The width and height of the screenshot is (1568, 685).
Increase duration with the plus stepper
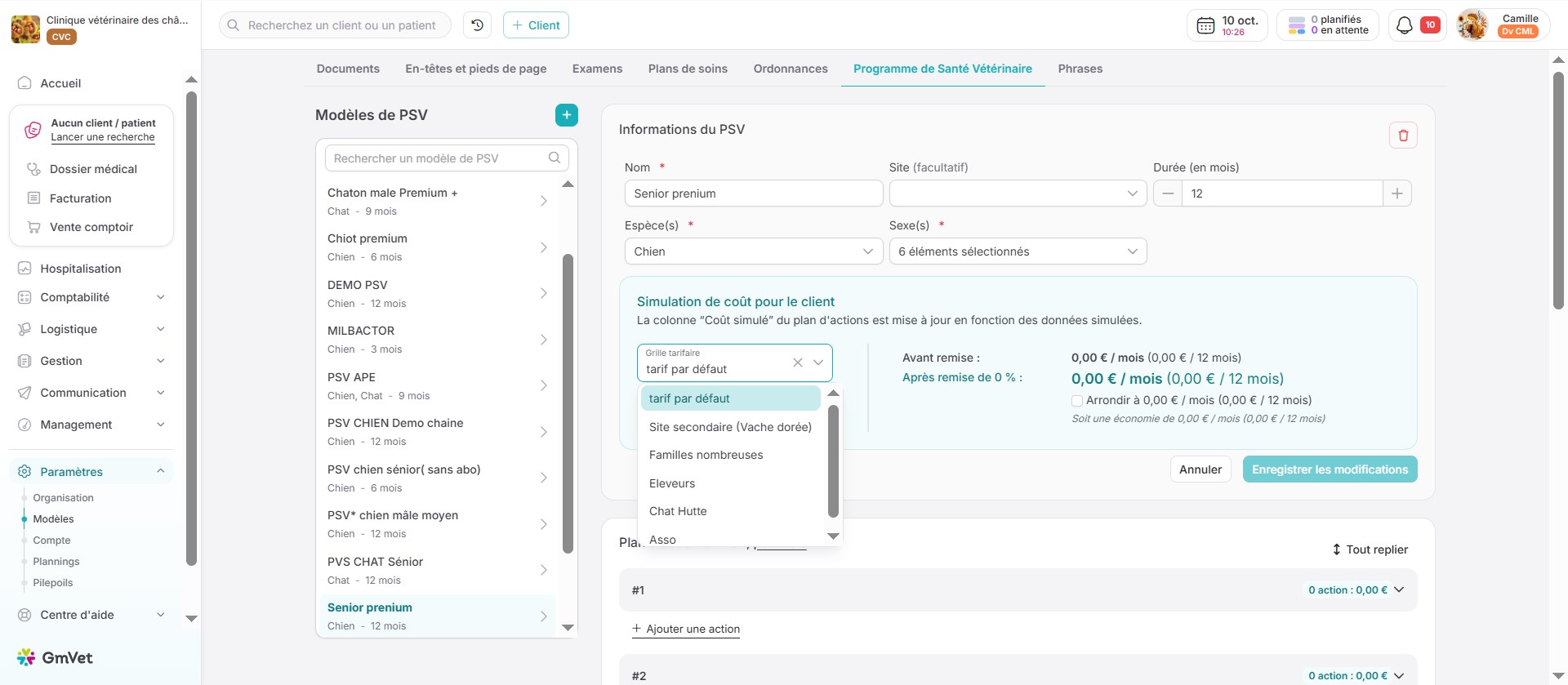tap(1396, 193)
